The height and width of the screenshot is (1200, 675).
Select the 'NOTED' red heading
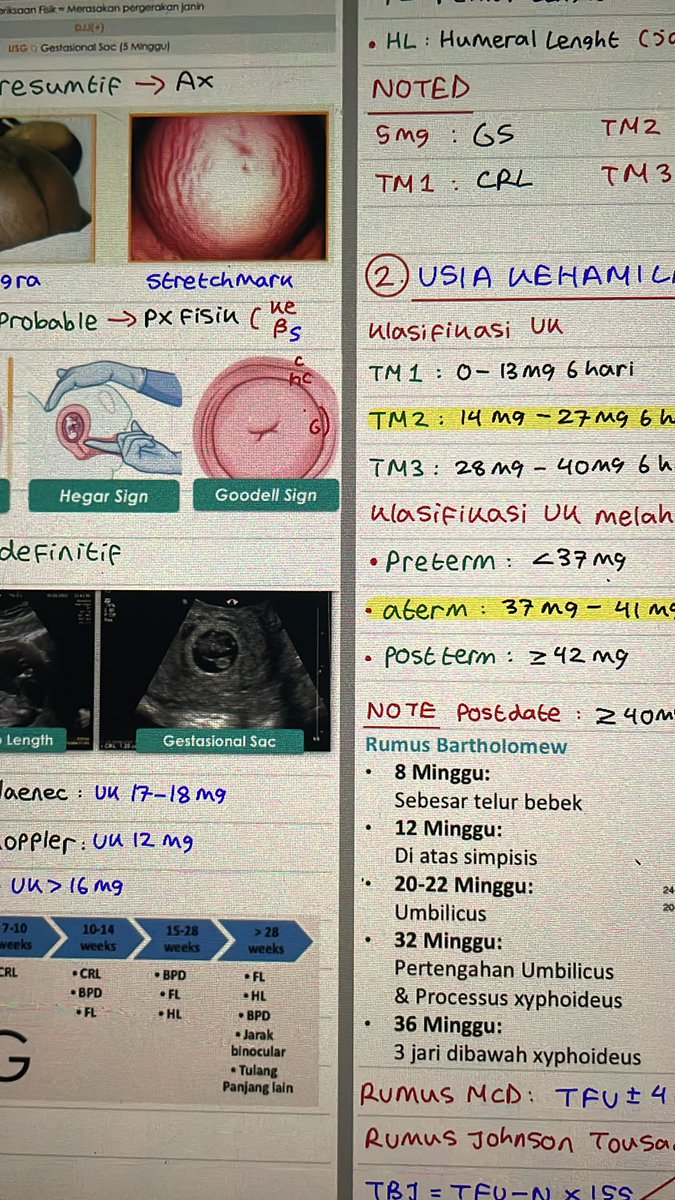tap(420, 88)
